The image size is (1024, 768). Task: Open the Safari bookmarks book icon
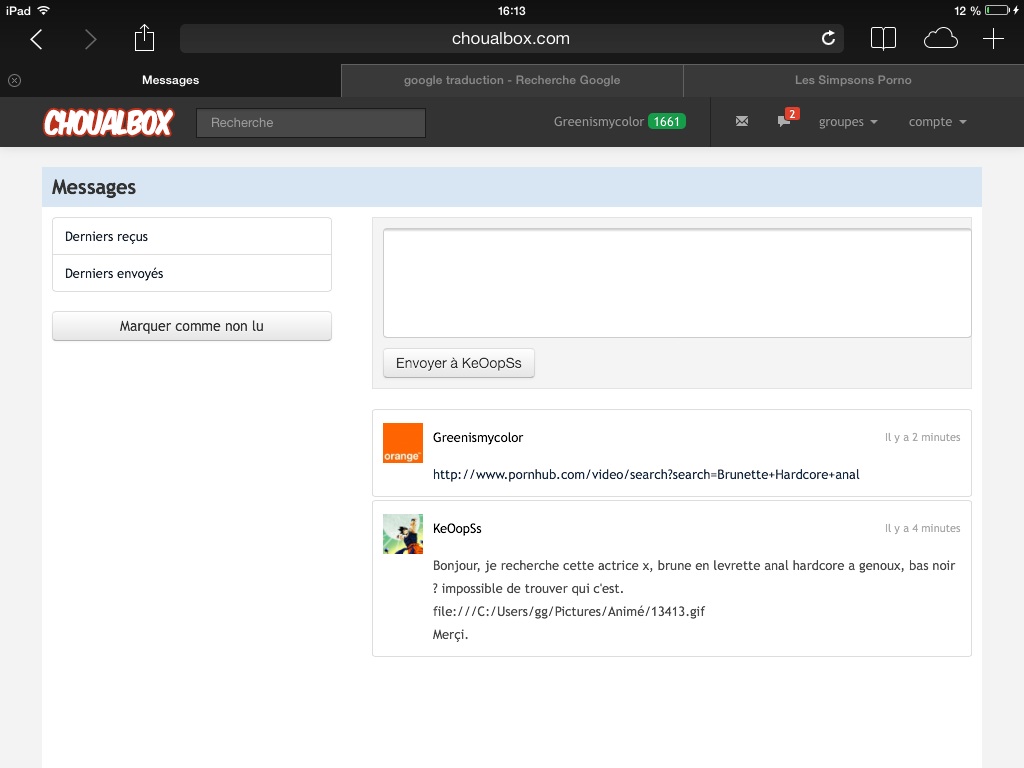pos(883,39)
